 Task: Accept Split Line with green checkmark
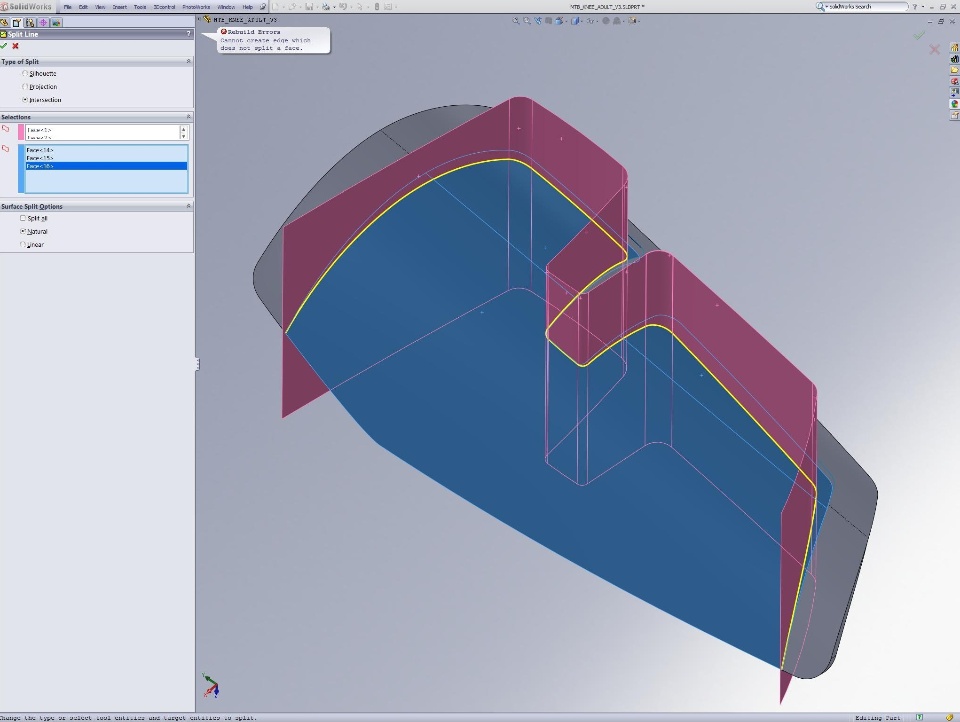pyautogui.click(x=4, y=46)
